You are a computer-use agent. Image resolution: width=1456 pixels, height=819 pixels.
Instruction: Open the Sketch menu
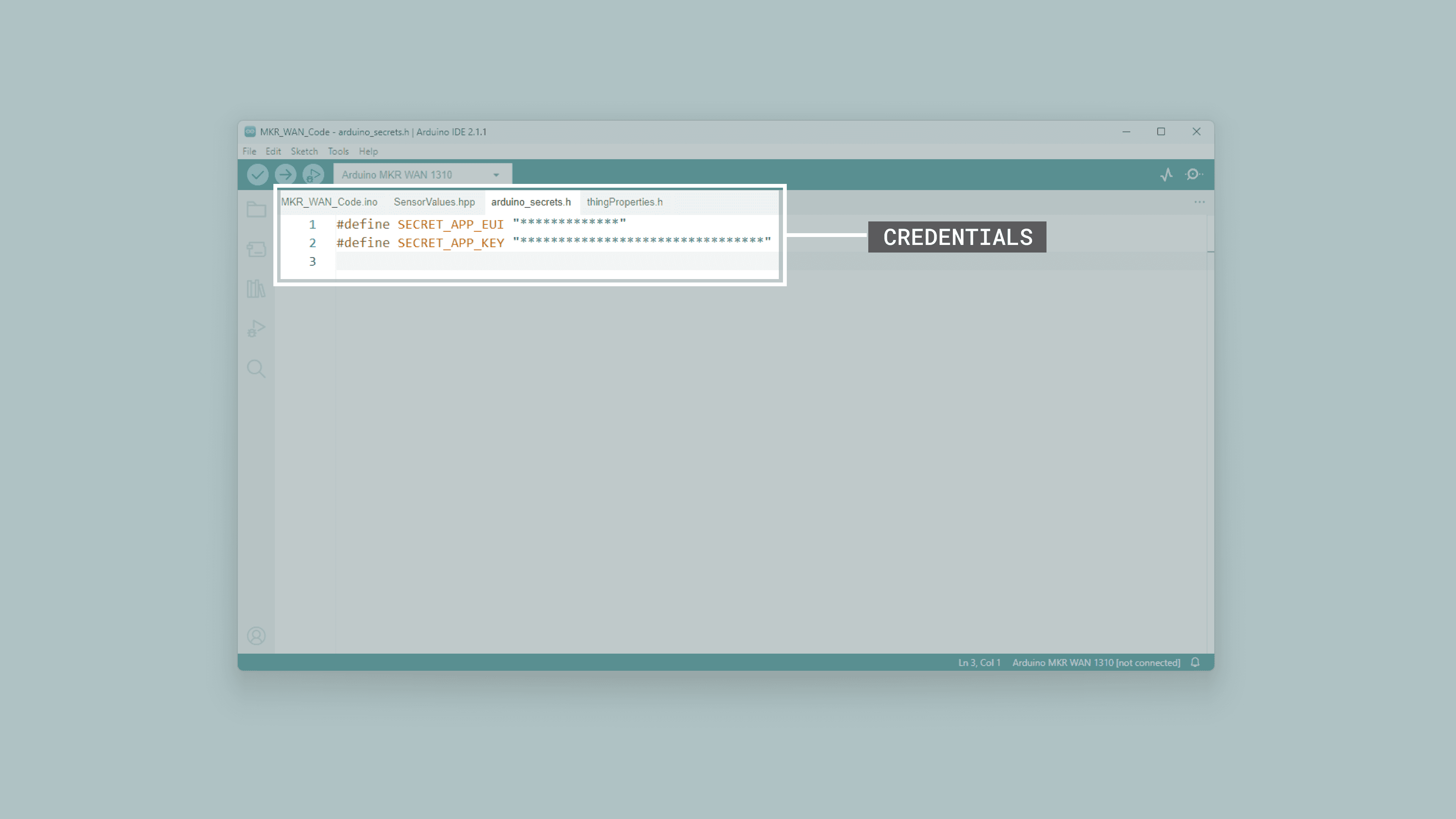pyautogui.click(x=304, y=152)
